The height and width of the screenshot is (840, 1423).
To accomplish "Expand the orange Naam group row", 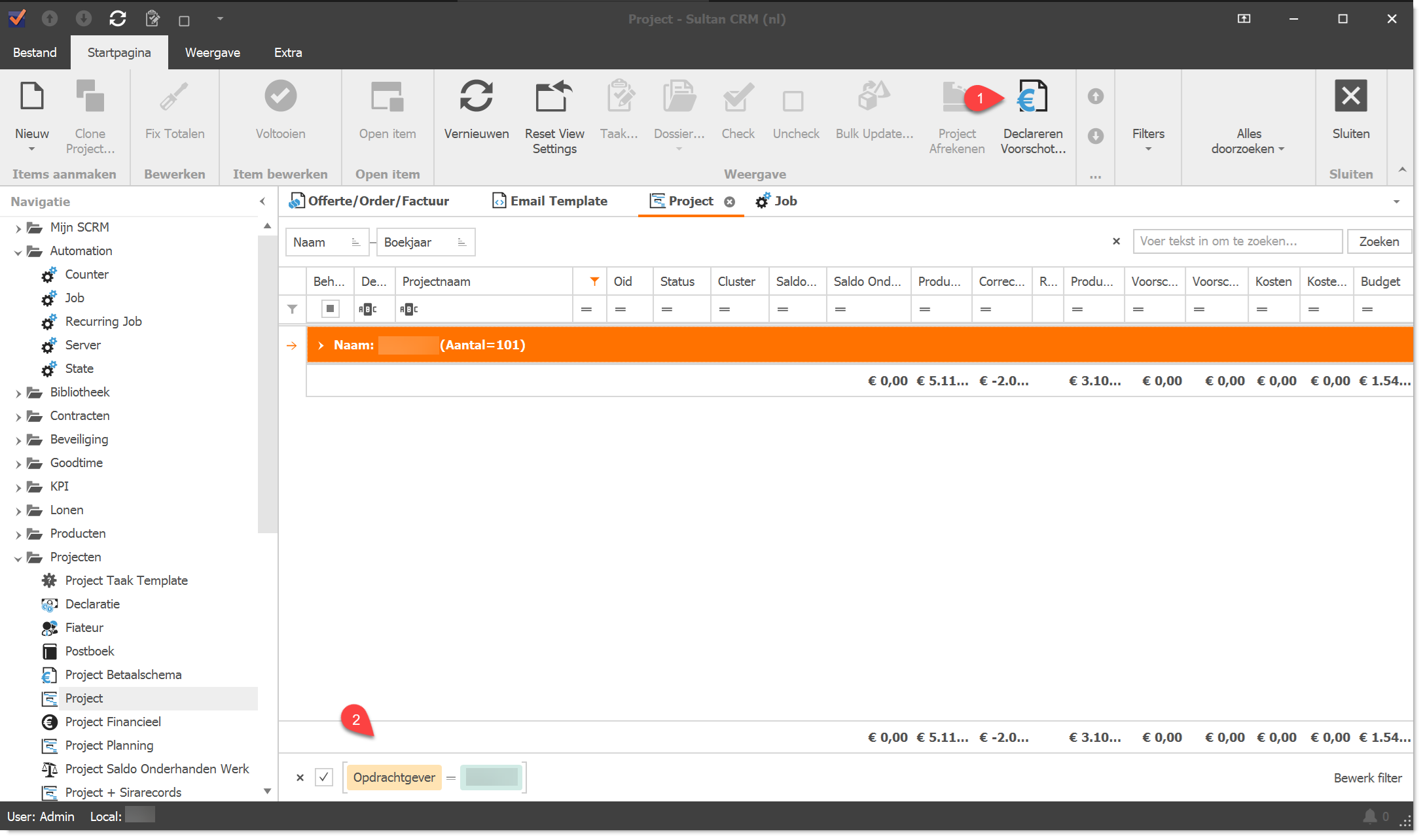I will (x=321, y=345).
